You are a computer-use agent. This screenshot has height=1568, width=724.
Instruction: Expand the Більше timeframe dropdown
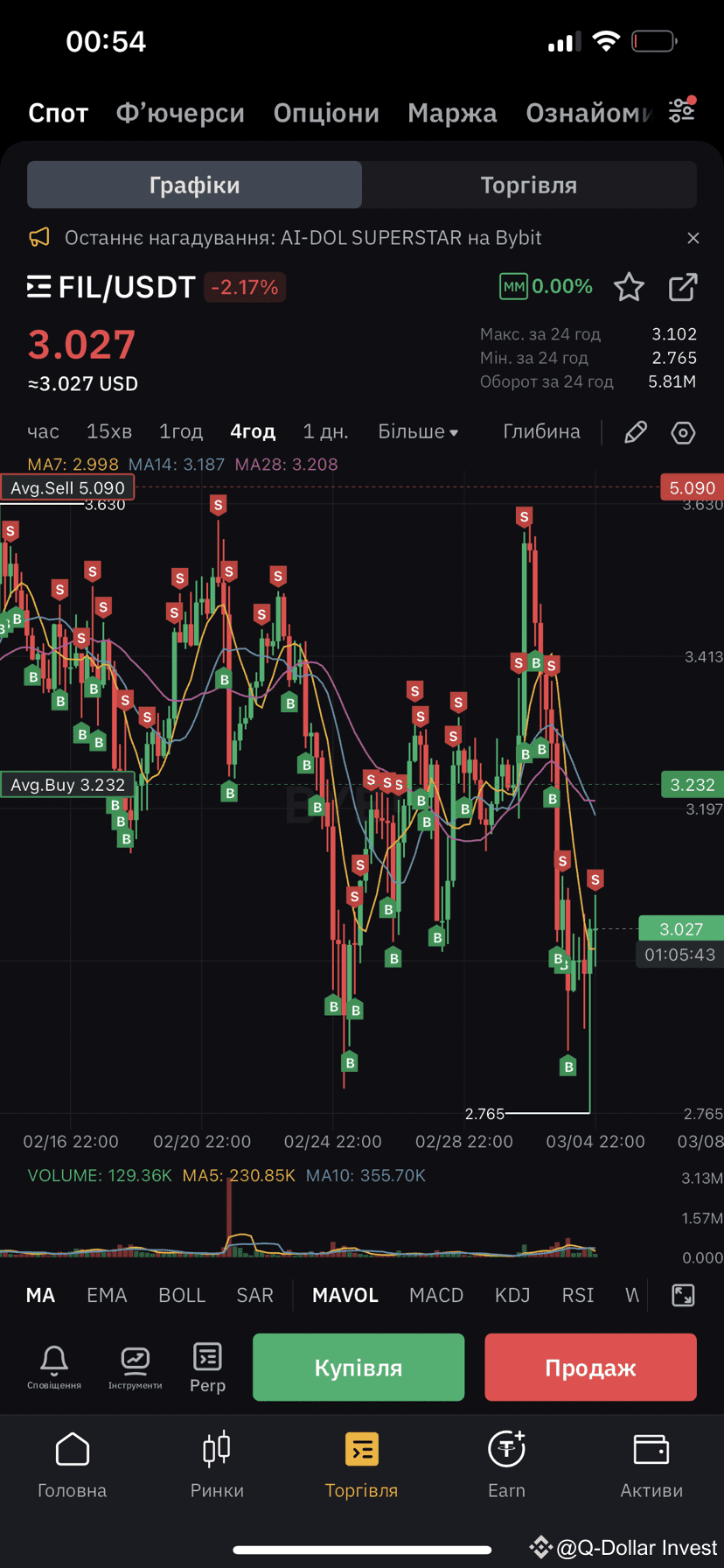[x=418, y=431]
